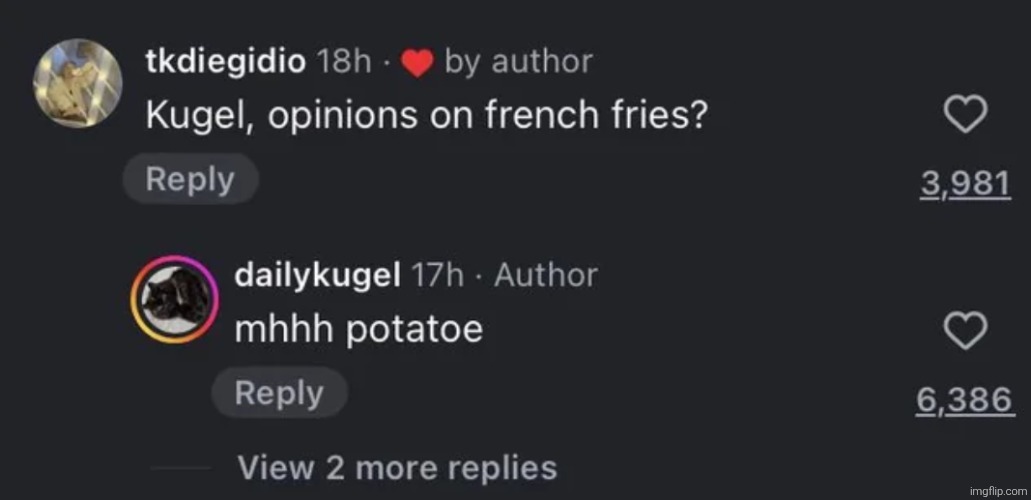Viewport: 1031px width, 500px height.
Task: Click the Author label beside dailykugel
Action: click(546, 275)
